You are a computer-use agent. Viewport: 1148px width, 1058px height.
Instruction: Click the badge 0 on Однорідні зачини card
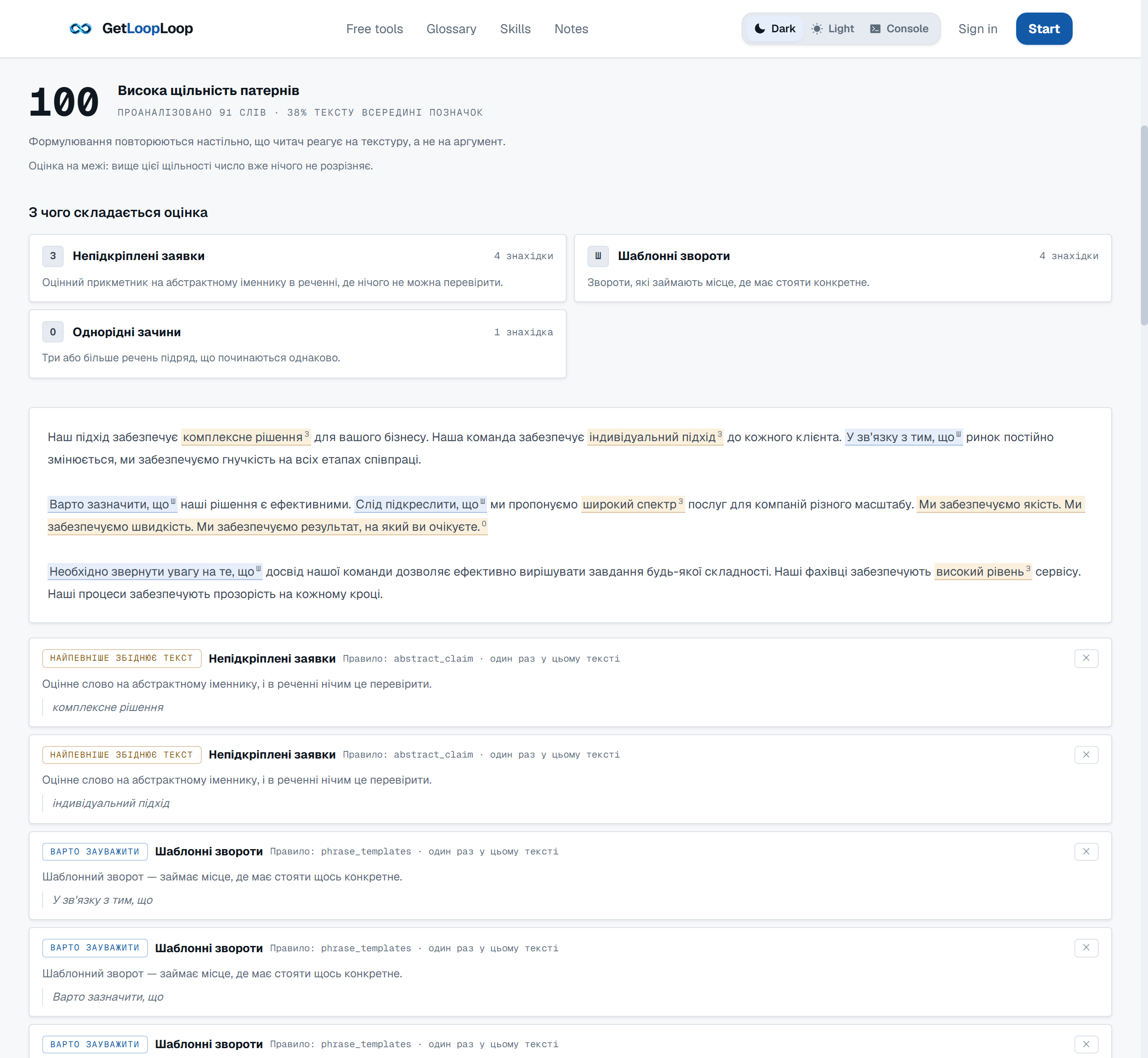pyautogui.click(x=52, y=331)
